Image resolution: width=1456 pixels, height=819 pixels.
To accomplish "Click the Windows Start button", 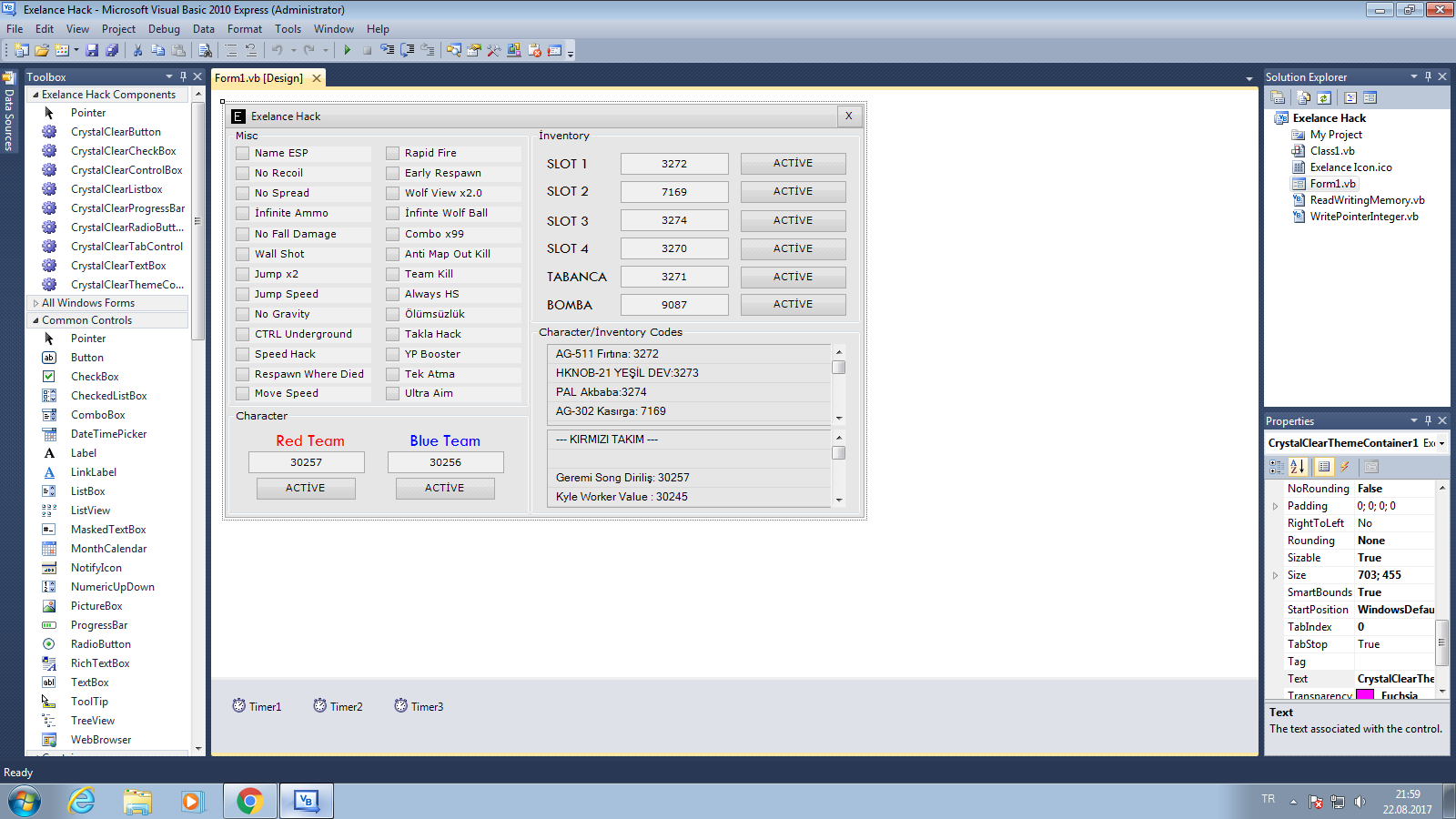I will point(25,802).
